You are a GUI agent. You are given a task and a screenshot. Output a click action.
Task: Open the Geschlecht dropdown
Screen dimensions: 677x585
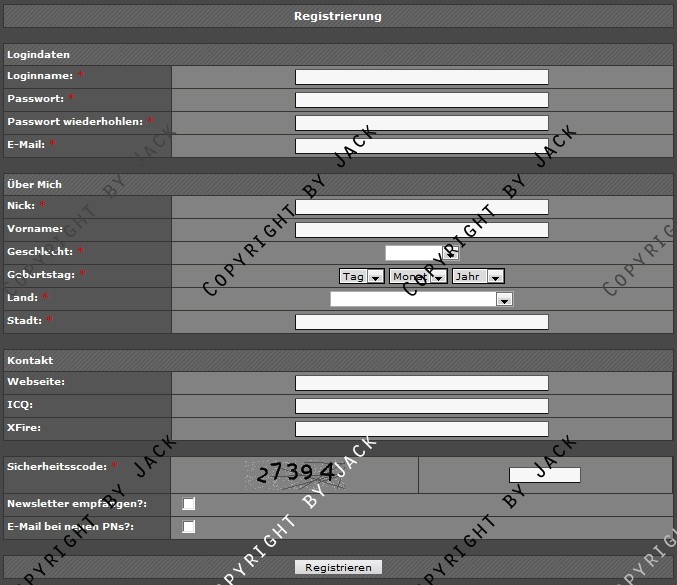[421, 253]
